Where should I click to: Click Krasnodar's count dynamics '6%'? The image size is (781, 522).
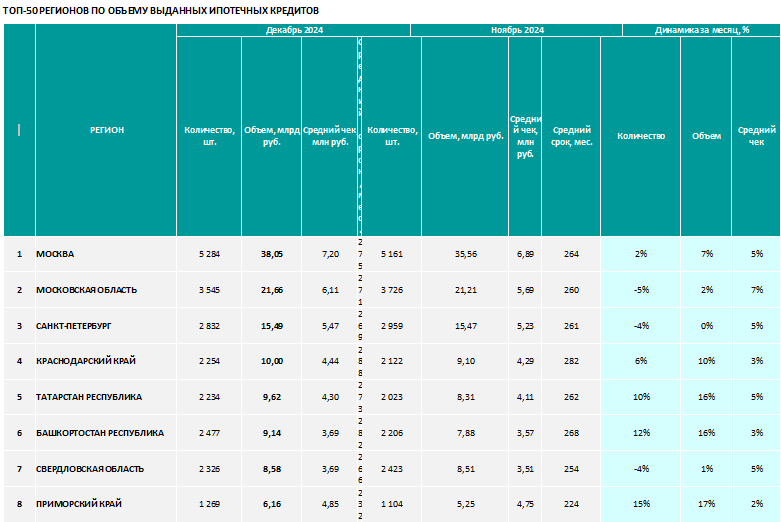641,361
